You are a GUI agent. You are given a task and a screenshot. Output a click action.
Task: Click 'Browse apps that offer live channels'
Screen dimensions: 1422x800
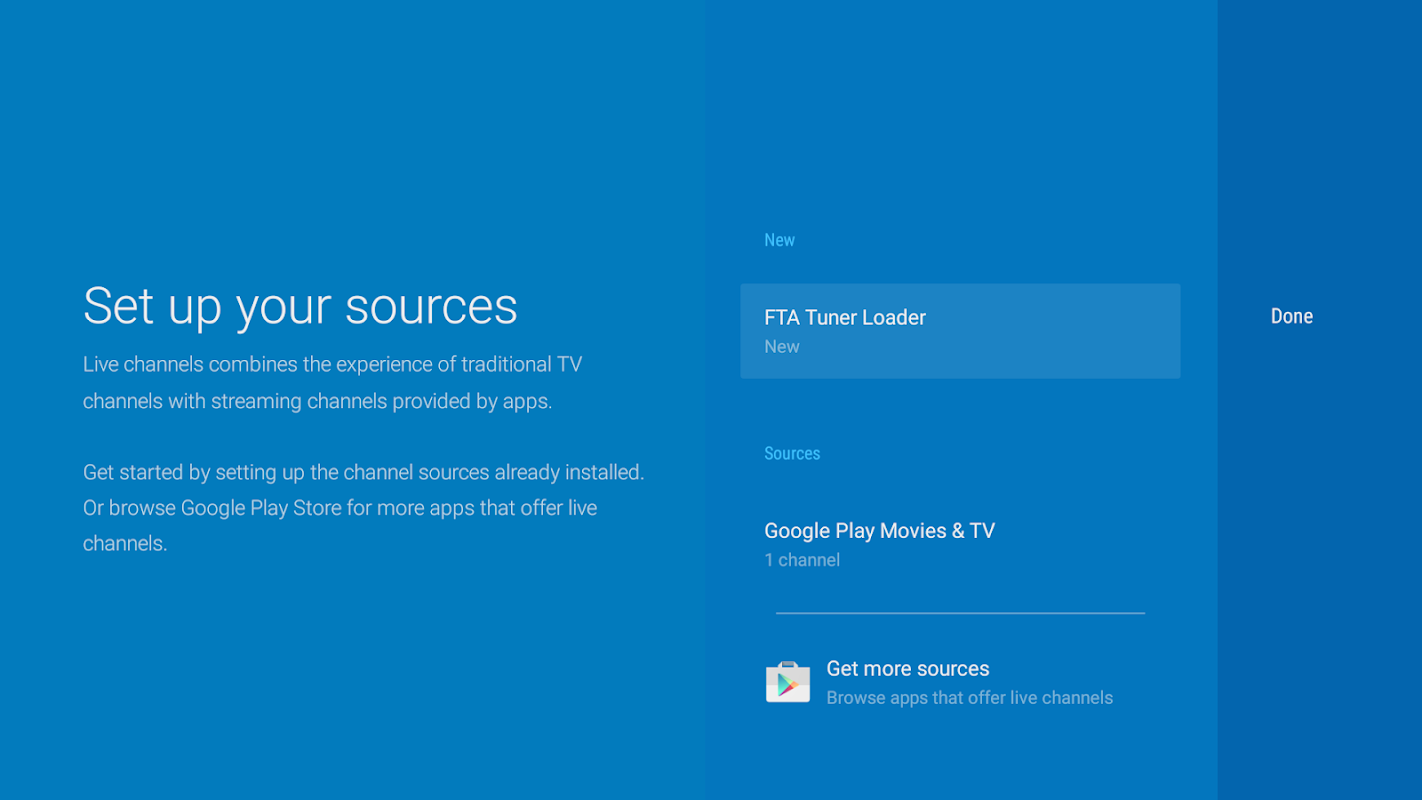tap(969, 698)
